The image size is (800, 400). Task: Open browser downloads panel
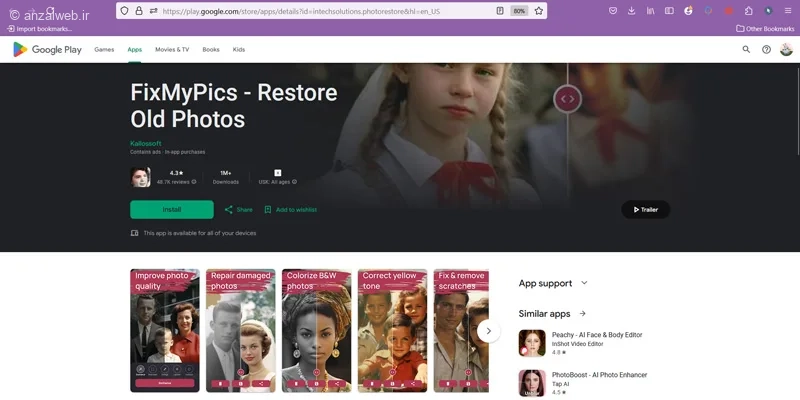(x=632, y=11)
